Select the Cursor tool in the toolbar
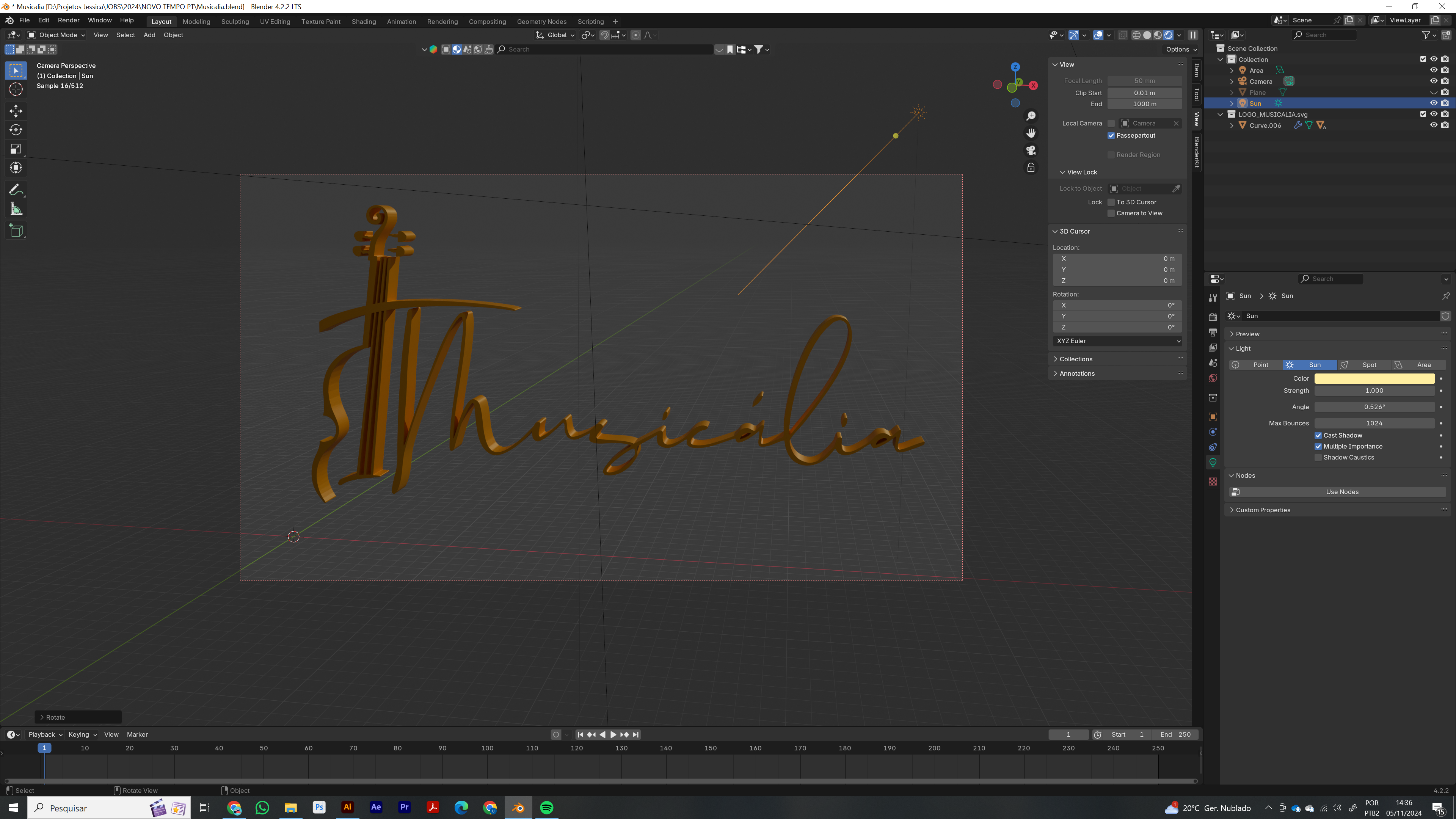 (16, 89)
